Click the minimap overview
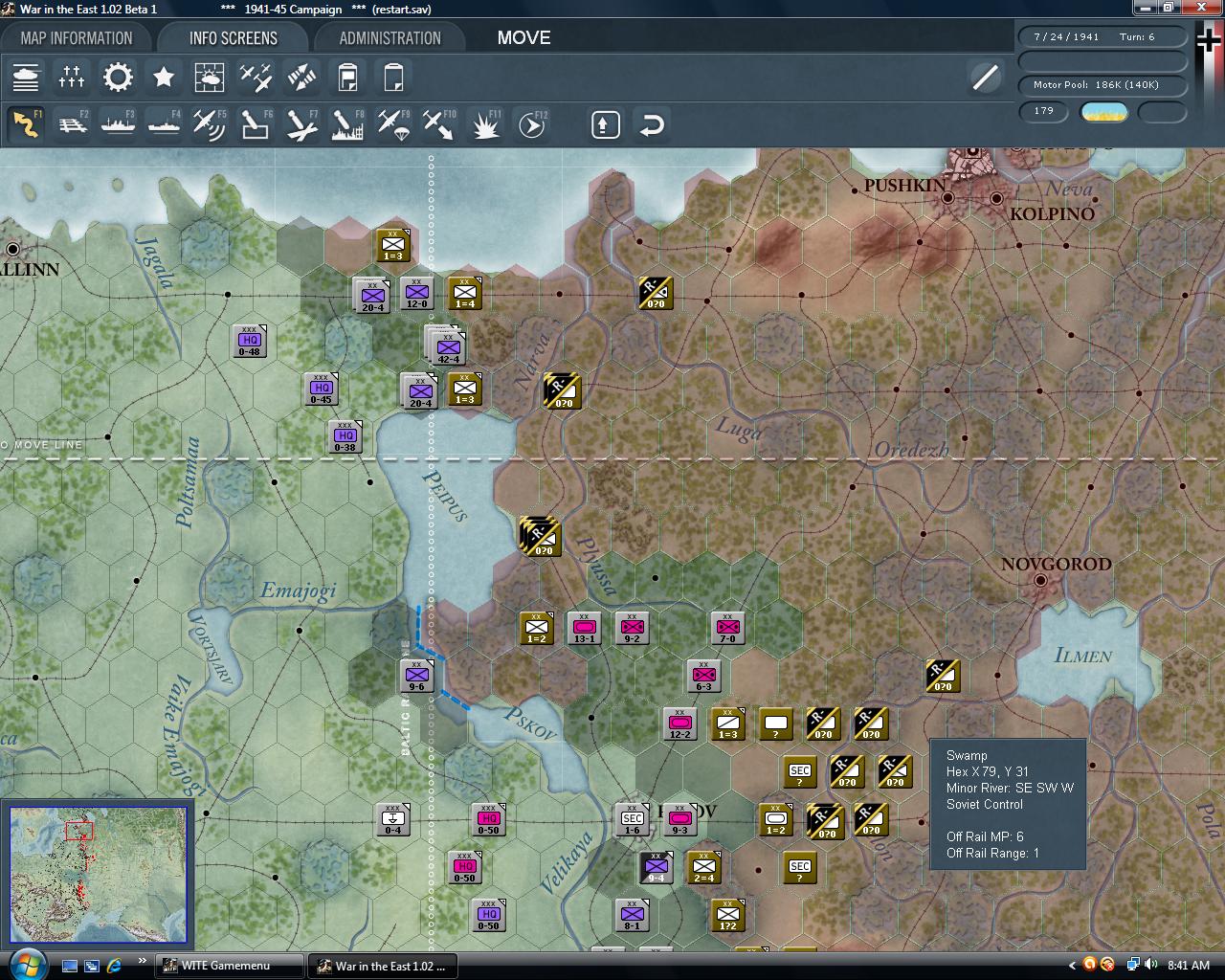1225x980 pixels. 99,877
